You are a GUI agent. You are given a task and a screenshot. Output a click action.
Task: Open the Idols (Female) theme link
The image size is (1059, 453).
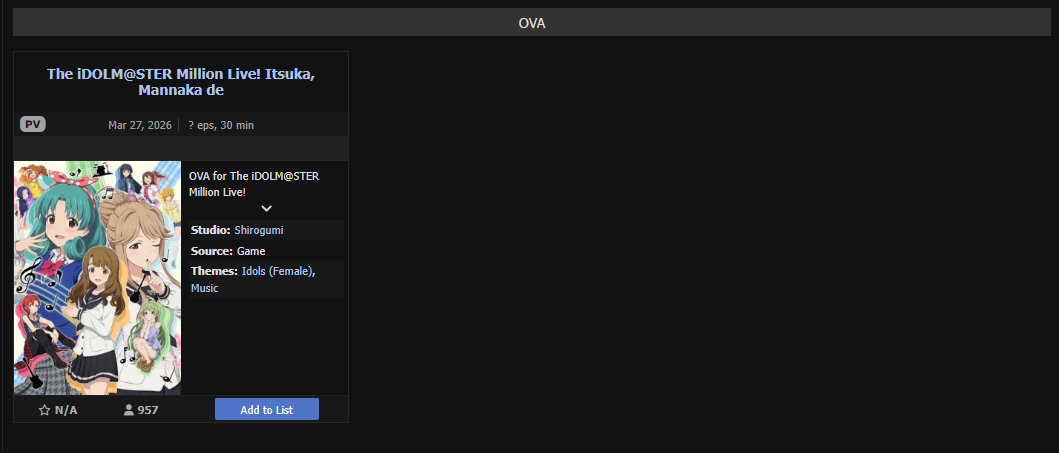point(277,271)
